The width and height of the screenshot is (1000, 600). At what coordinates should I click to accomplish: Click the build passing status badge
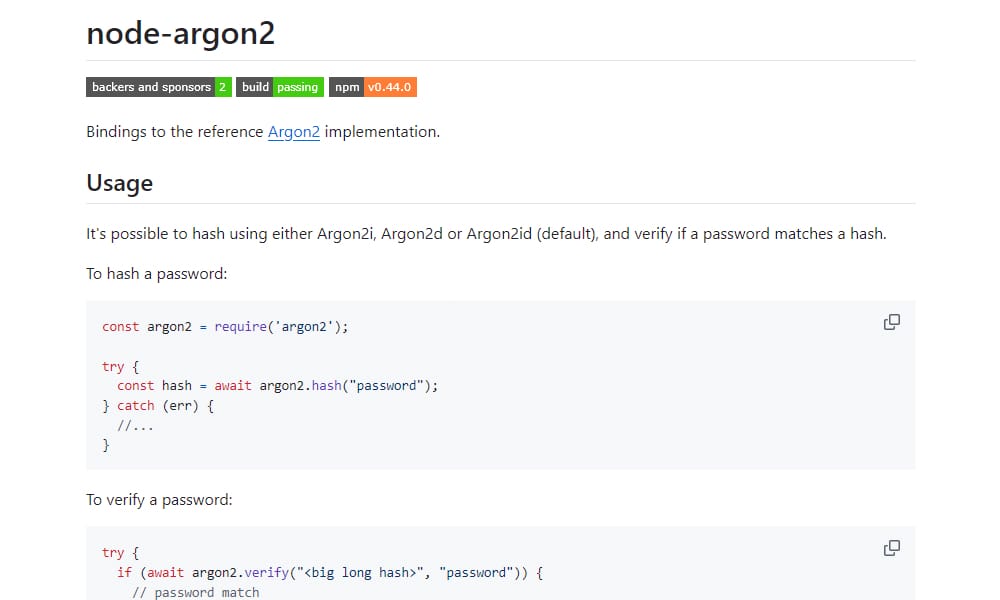tap(280, 87)
